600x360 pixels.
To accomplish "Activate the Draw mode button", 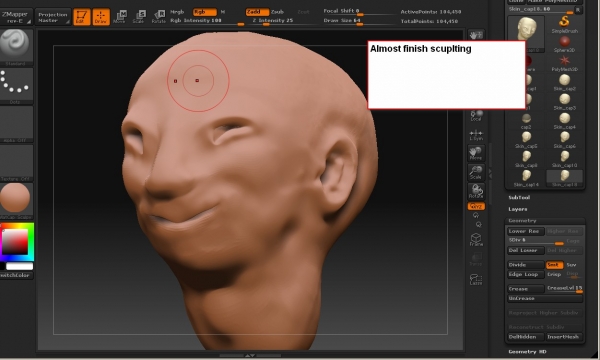I will pyautogui.click(x=101, y=16).
